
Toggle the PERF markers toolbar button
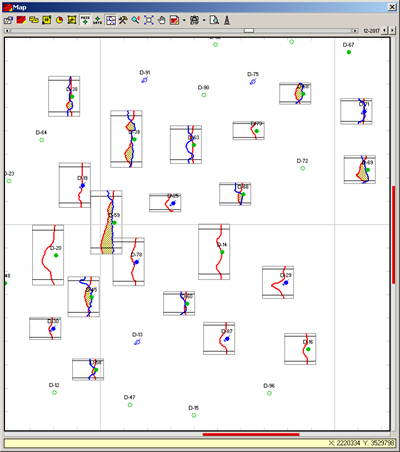coord(85,20)
